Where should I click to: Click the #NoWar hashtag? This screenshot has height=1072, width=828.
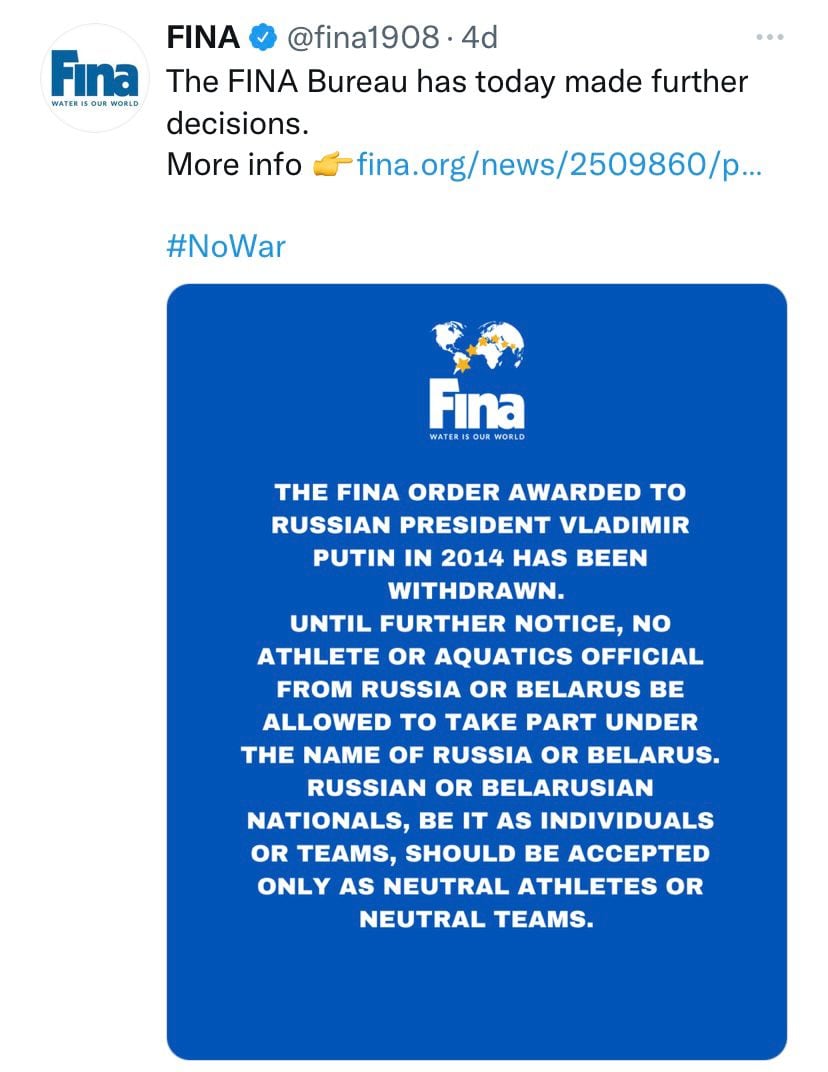(225, 243)
